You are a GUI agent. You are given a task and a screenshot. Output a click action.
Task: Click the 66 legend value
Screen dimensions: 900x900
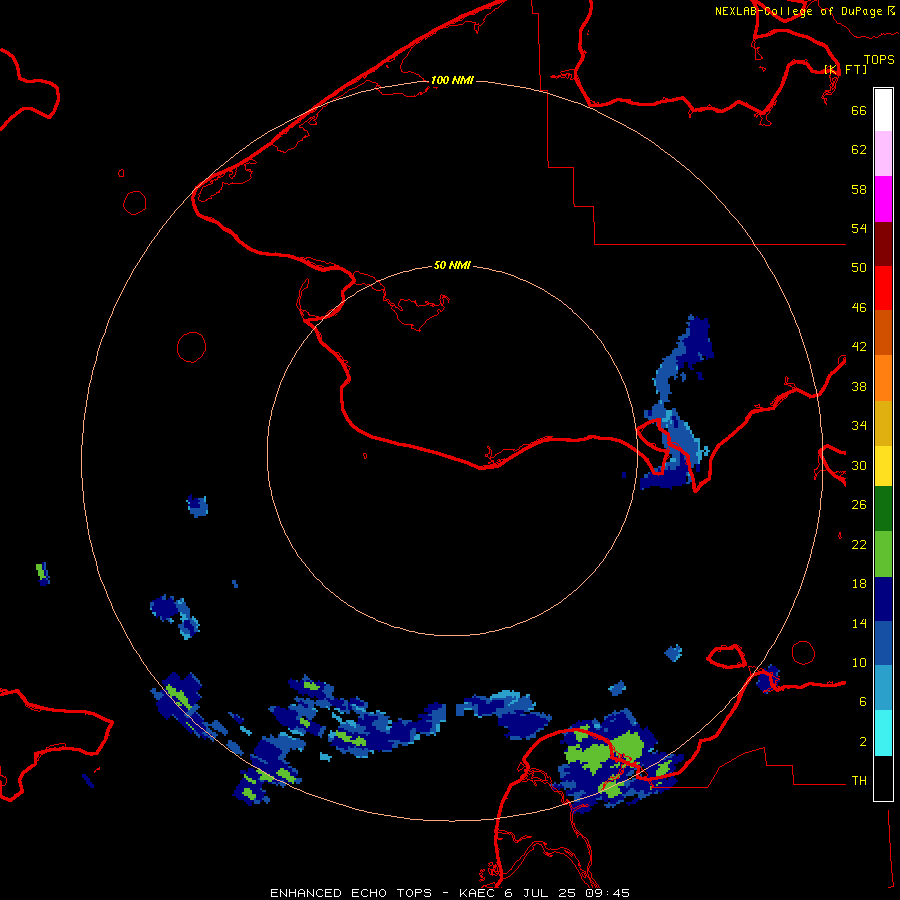(x=859, y=111)
